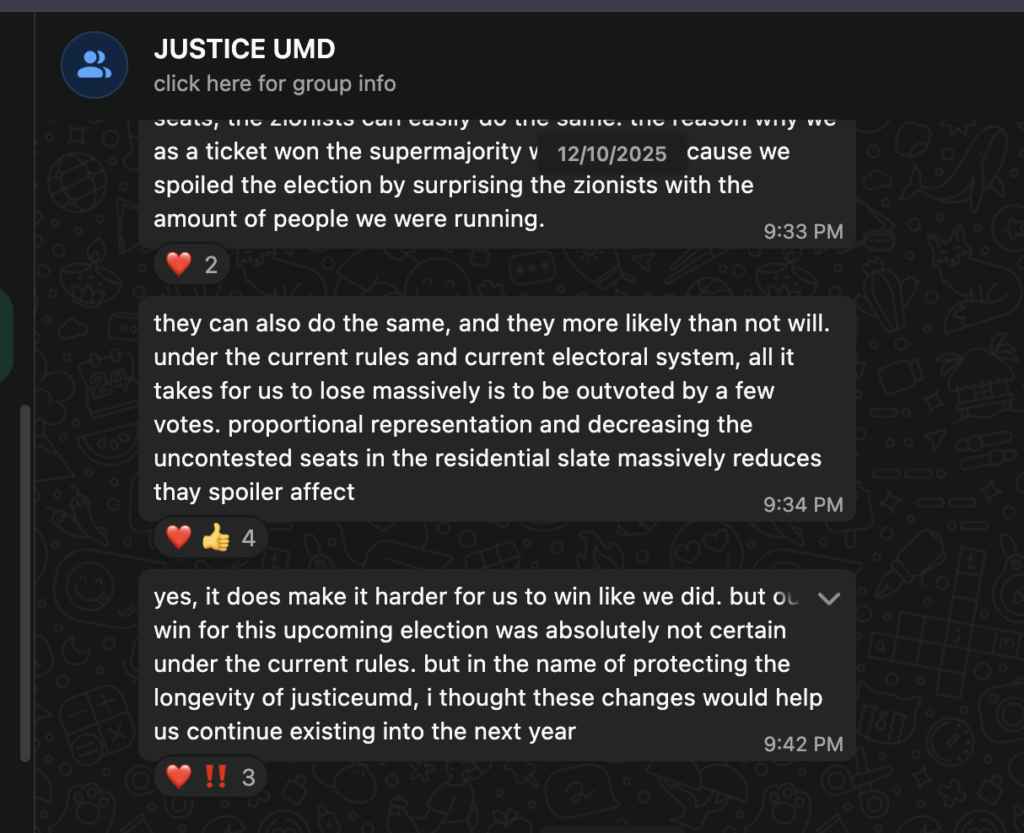
Task: Show reaction count 2 under the first message
Action: pyautogui.click(x=211, y=265)
